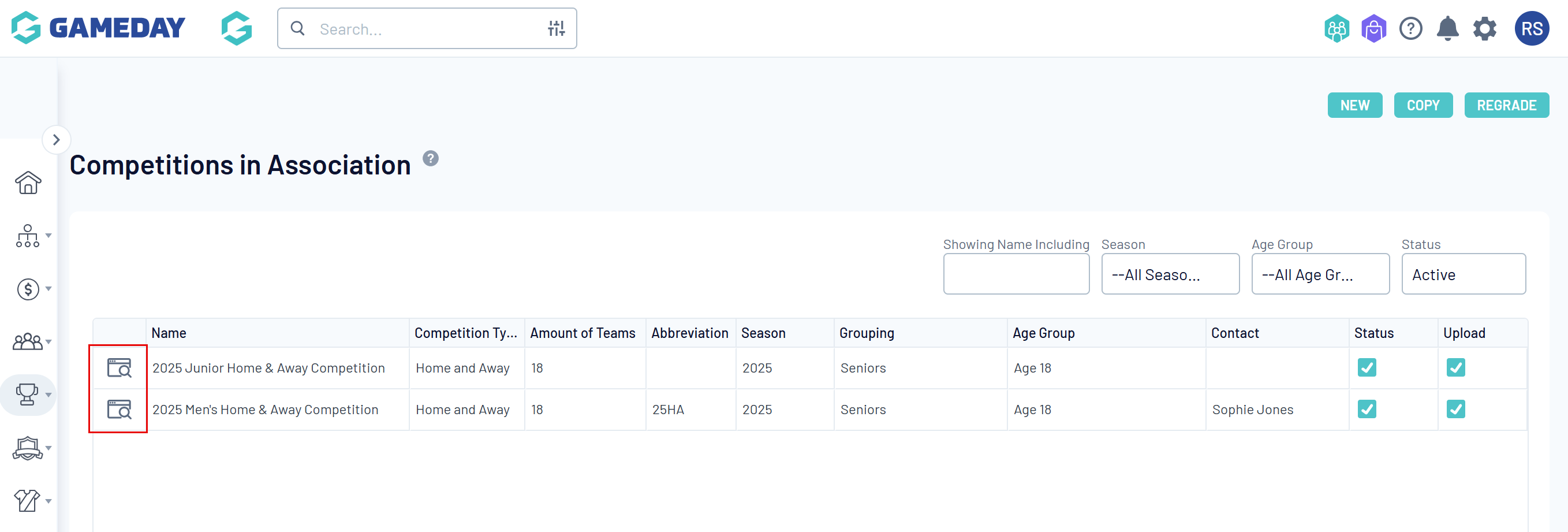Click the Showing Name Including input field

tap(1016, 274)
